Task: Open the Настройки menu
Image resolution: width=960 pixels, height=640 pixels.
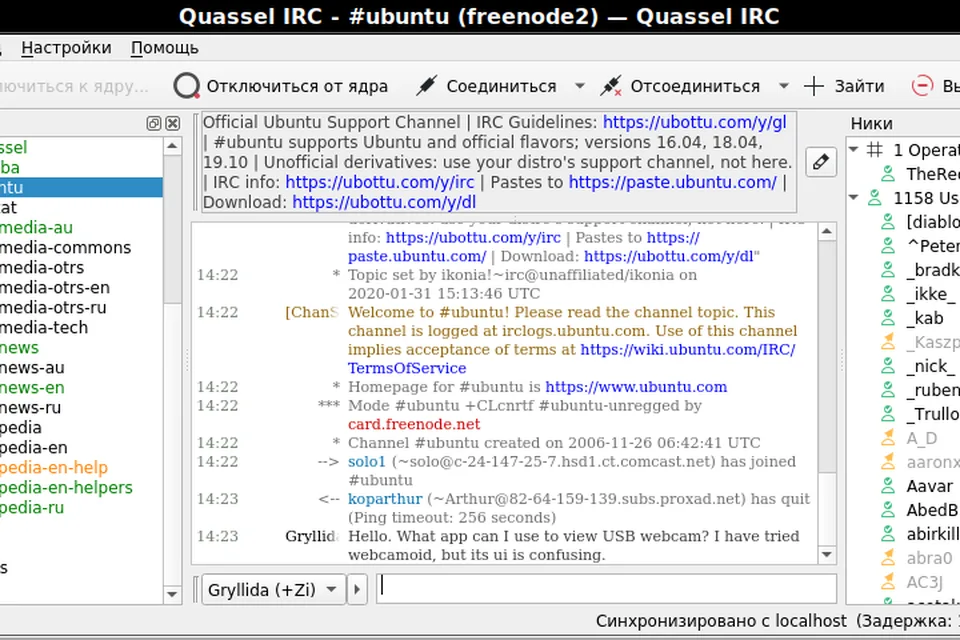Action: click(x=66, y=48)
